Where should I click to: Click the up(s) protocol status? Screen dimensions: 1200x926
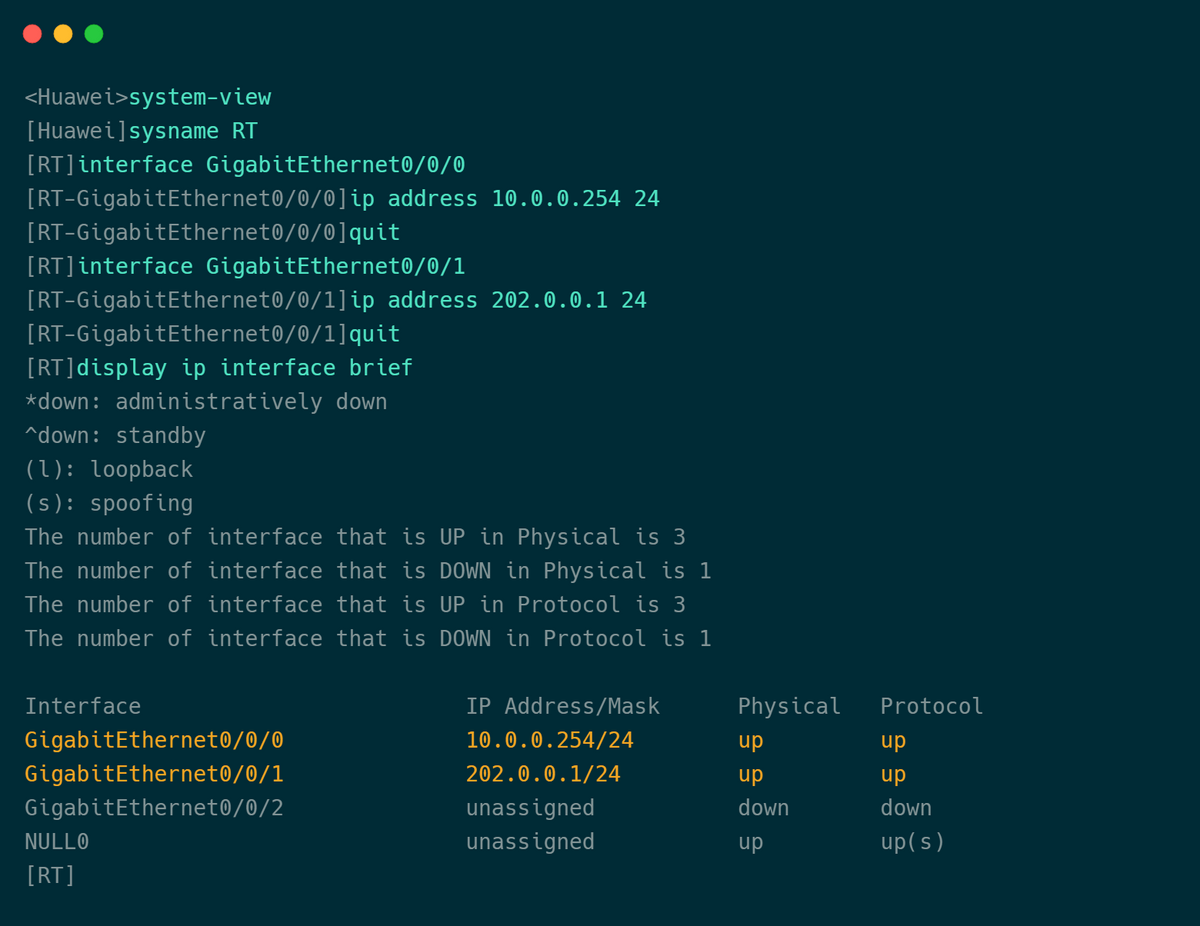(x=912, y=842)
